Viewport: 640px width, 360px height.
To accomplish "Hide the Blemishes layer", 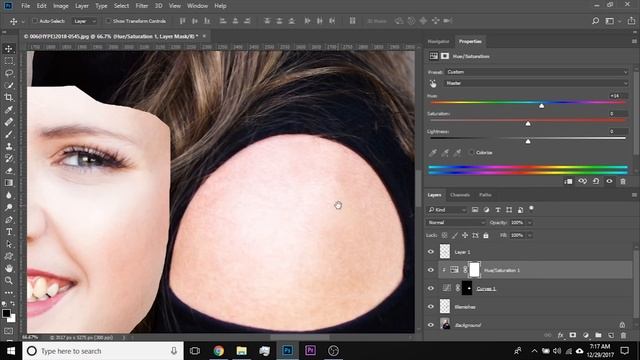I will click(x=431, y=307).
